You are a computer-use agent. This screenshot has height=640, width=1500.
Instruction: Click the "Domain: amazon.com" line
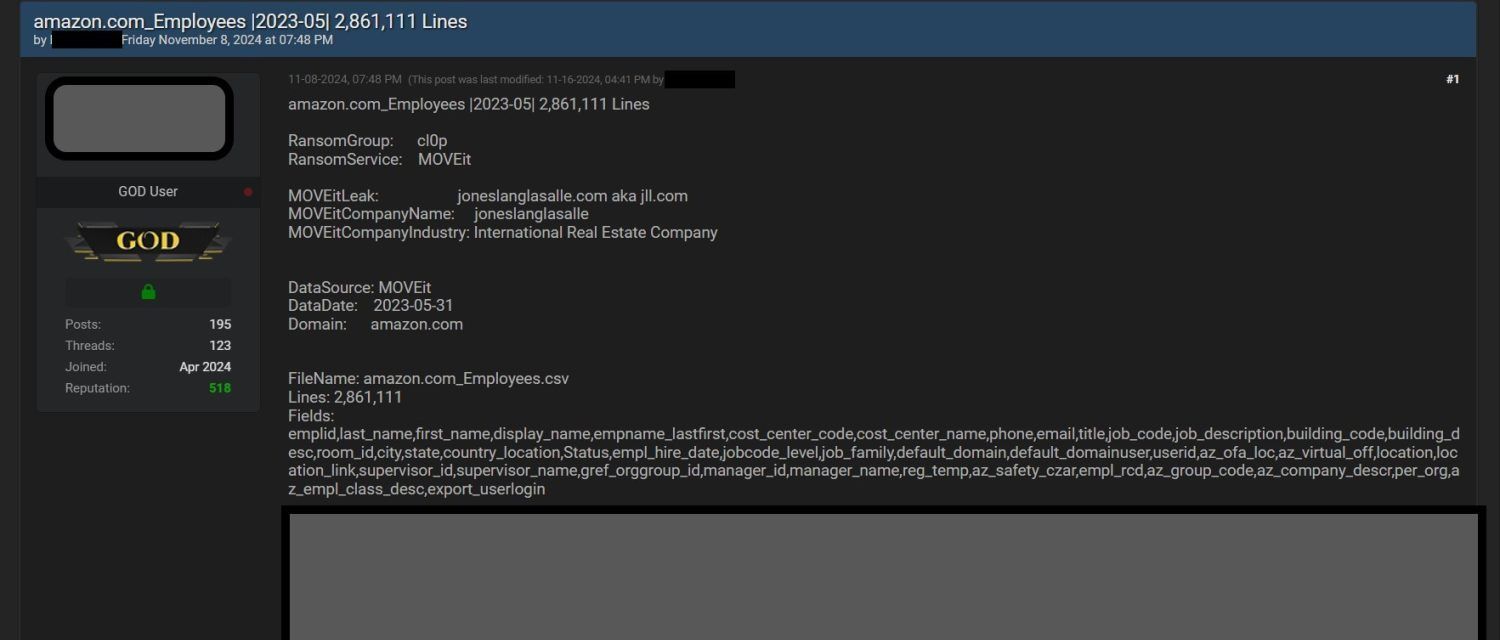pyautogui.click(x=375, y=324)
